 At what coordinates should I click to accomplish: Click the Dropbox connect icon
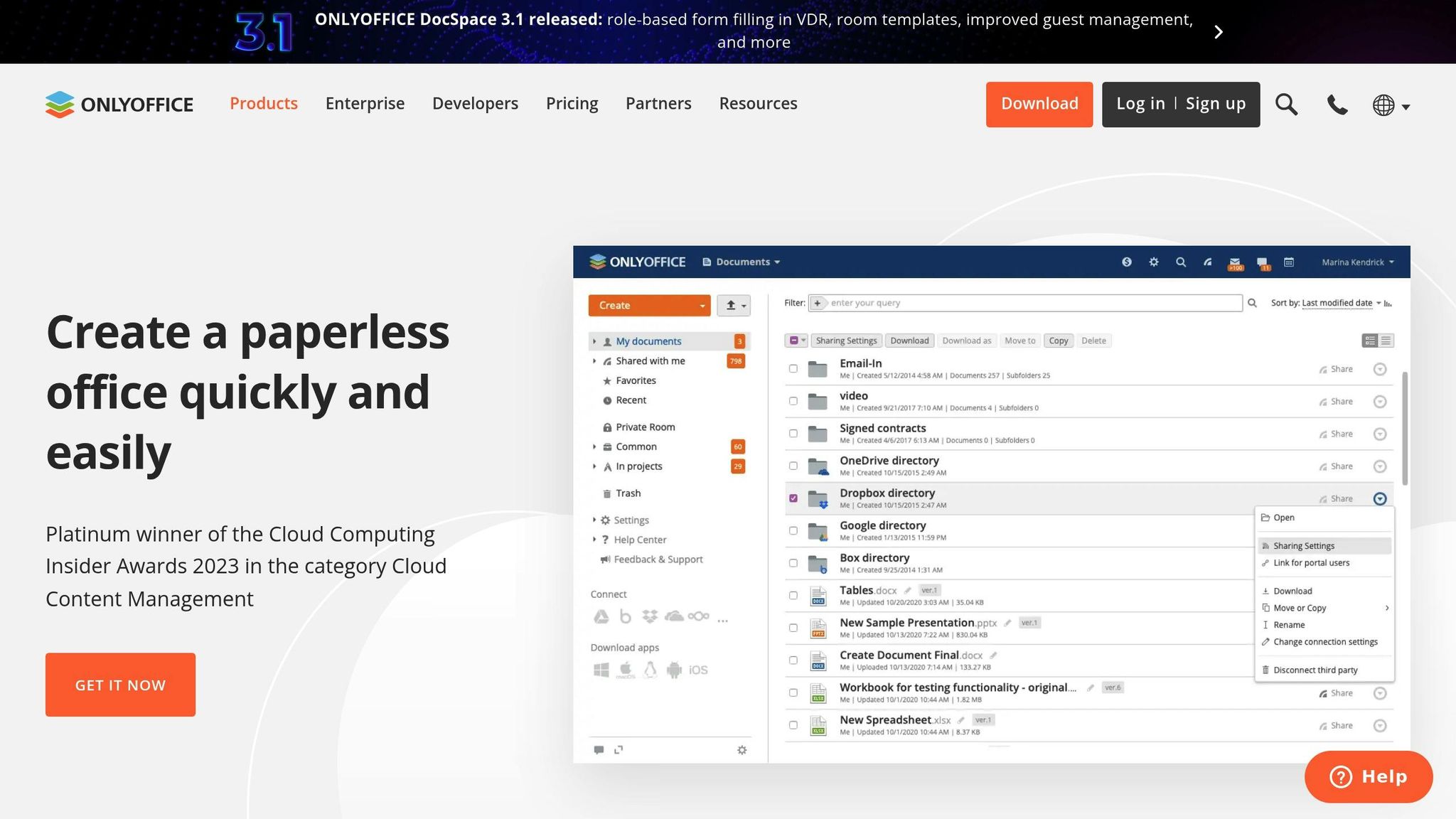pyautogui.click(x=650, y=617)
